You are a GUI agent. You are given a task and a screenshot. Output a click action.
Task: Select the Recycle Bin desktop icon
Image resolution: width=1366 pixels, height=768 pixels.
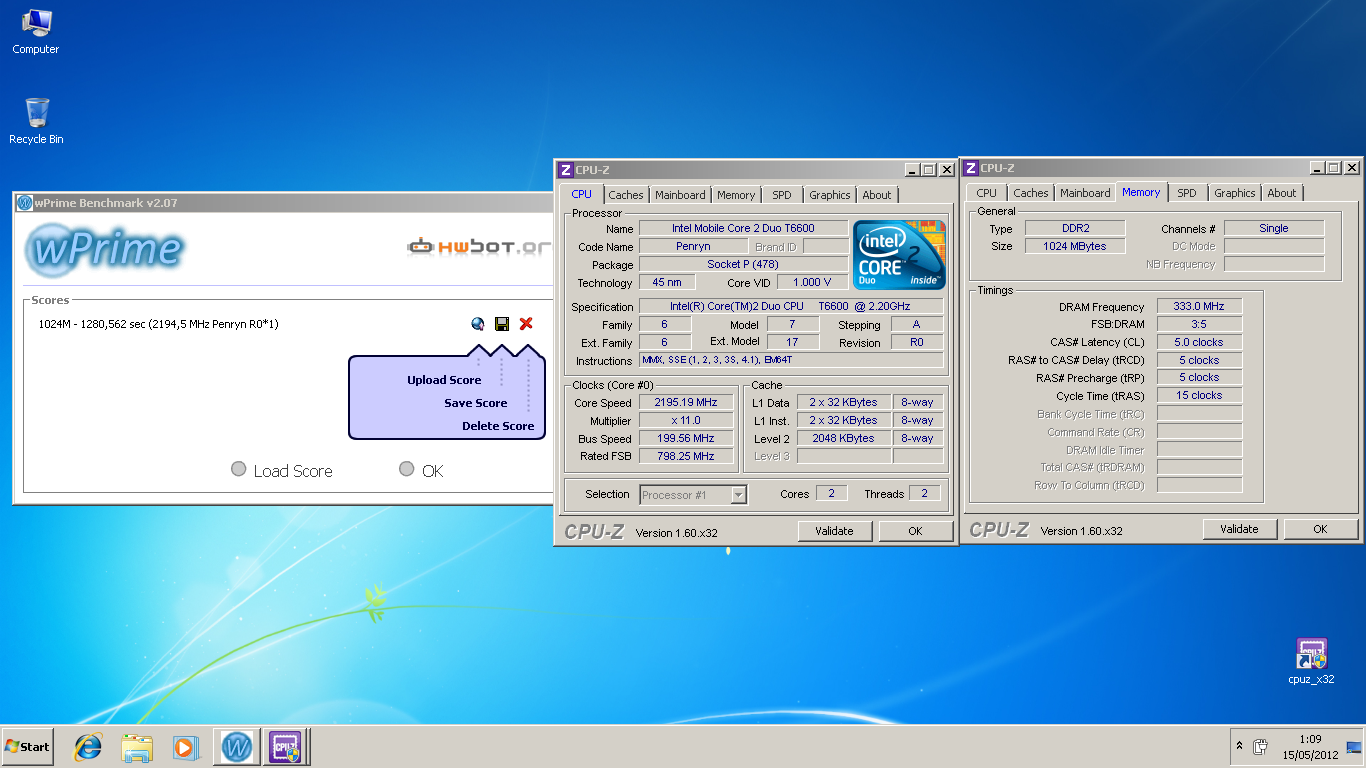tap(36, 121)
